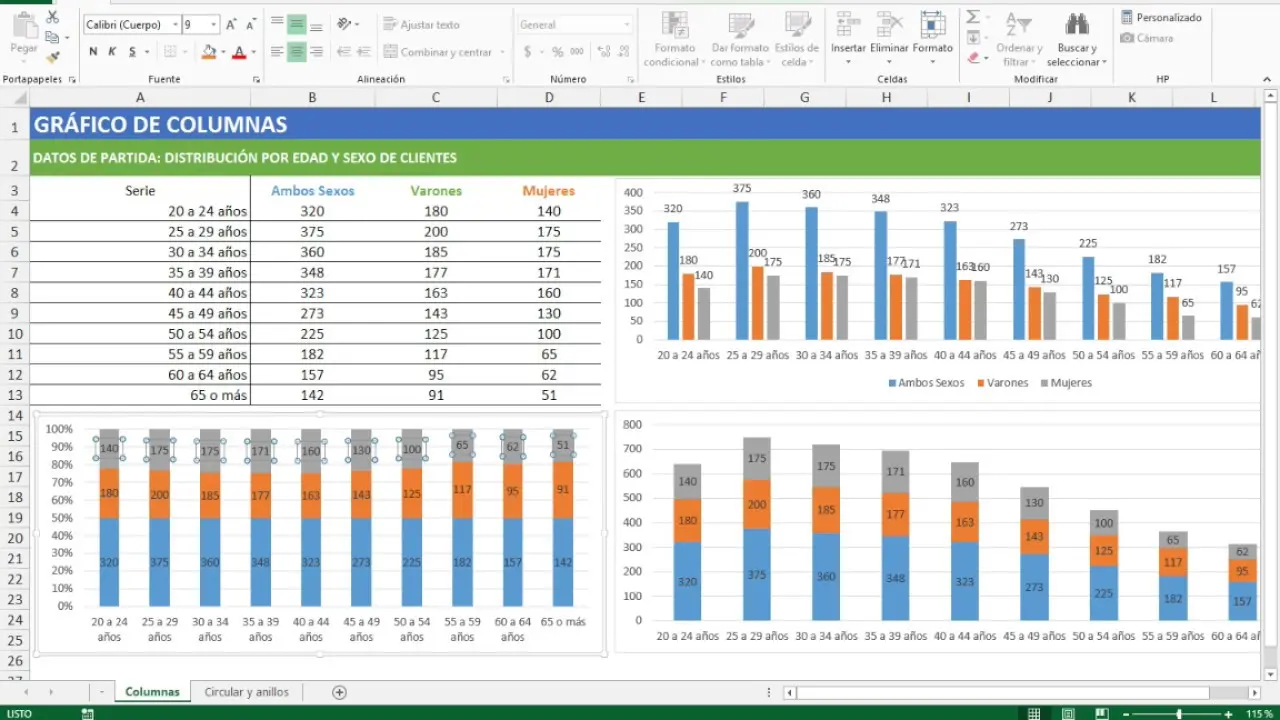Screen dimensions: 1280x720
Task: Switch to the Circular y anillos sheet tab
Action: pos(246,691)
